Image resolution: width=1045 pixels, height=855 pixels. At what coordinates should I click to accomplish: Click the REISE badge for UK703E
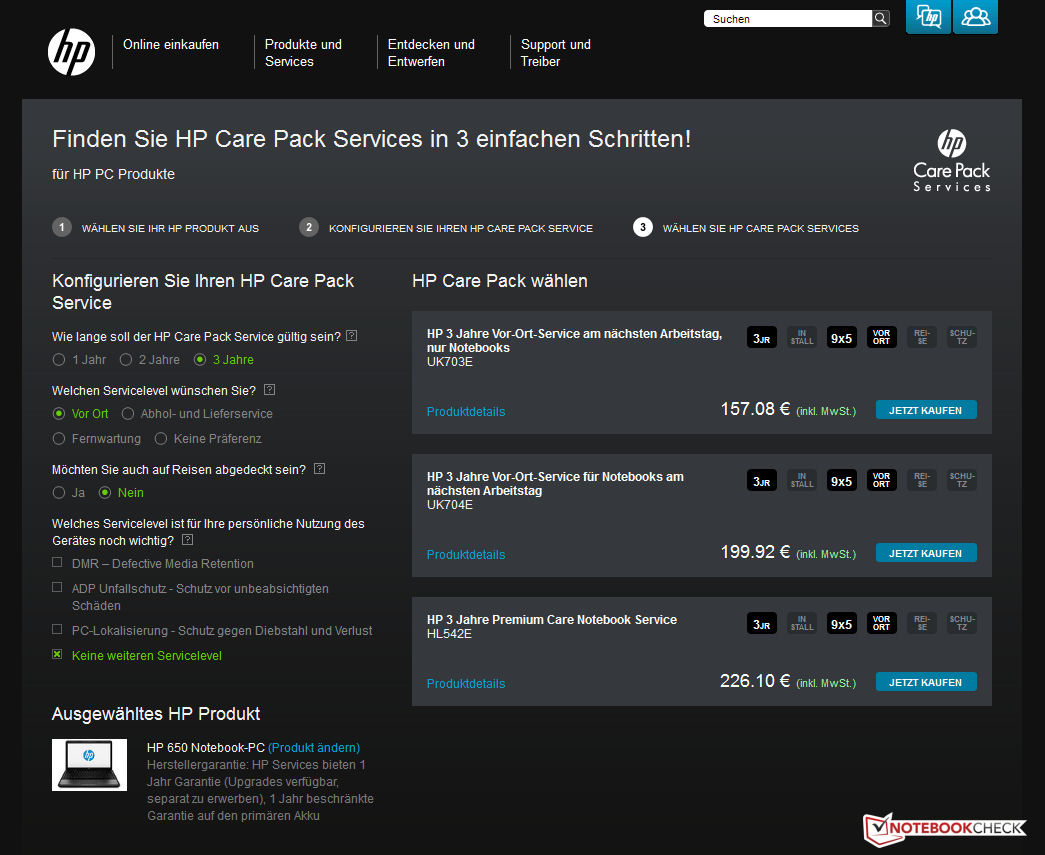[922, 338]
